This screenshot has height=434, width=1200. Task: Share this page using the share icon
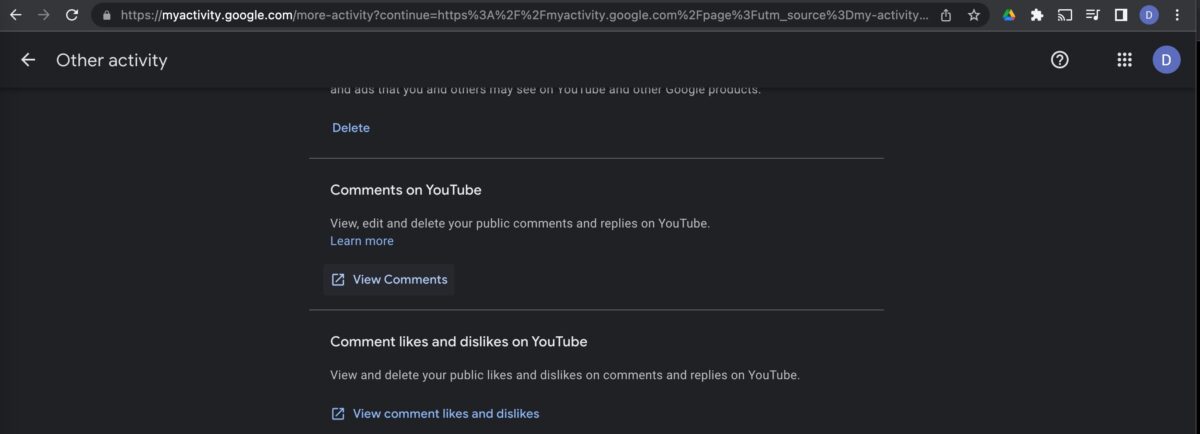[x=945, y=15]
